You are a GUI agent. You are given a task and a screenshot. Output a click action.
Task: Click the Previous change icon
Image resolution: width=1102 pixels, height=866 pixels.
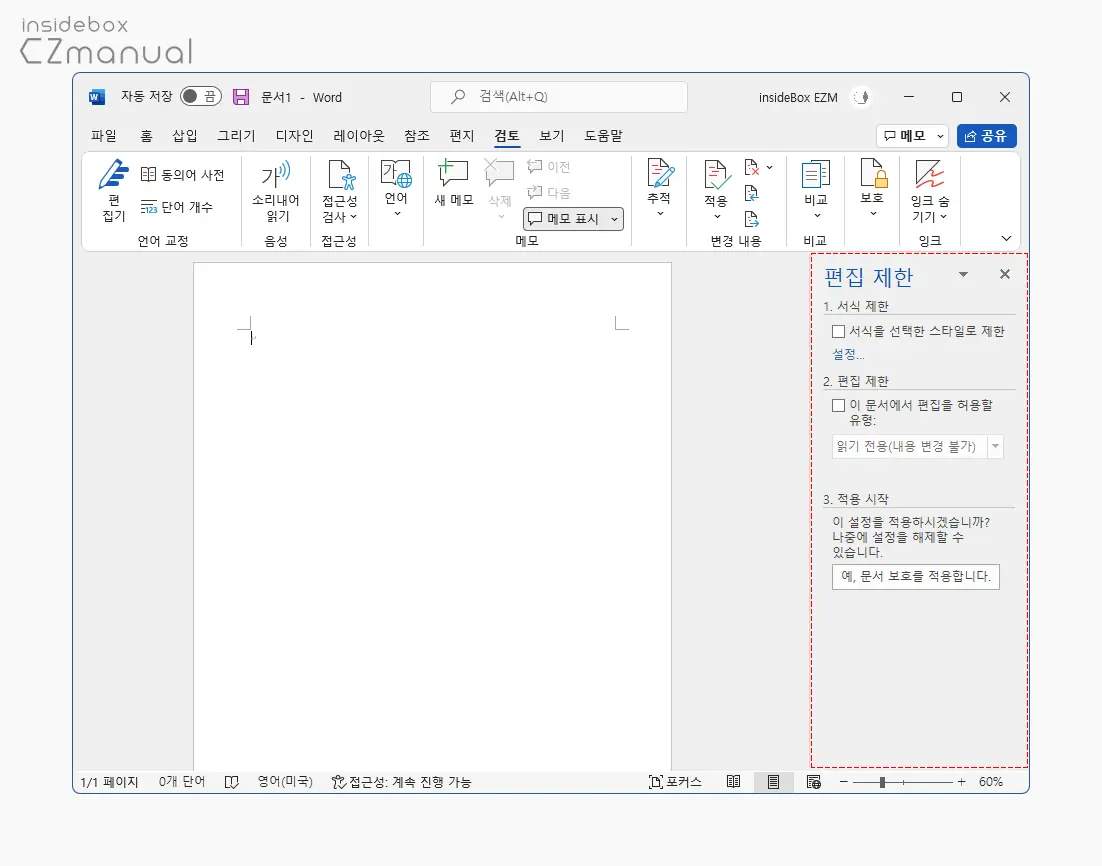[x=751, y=193]
